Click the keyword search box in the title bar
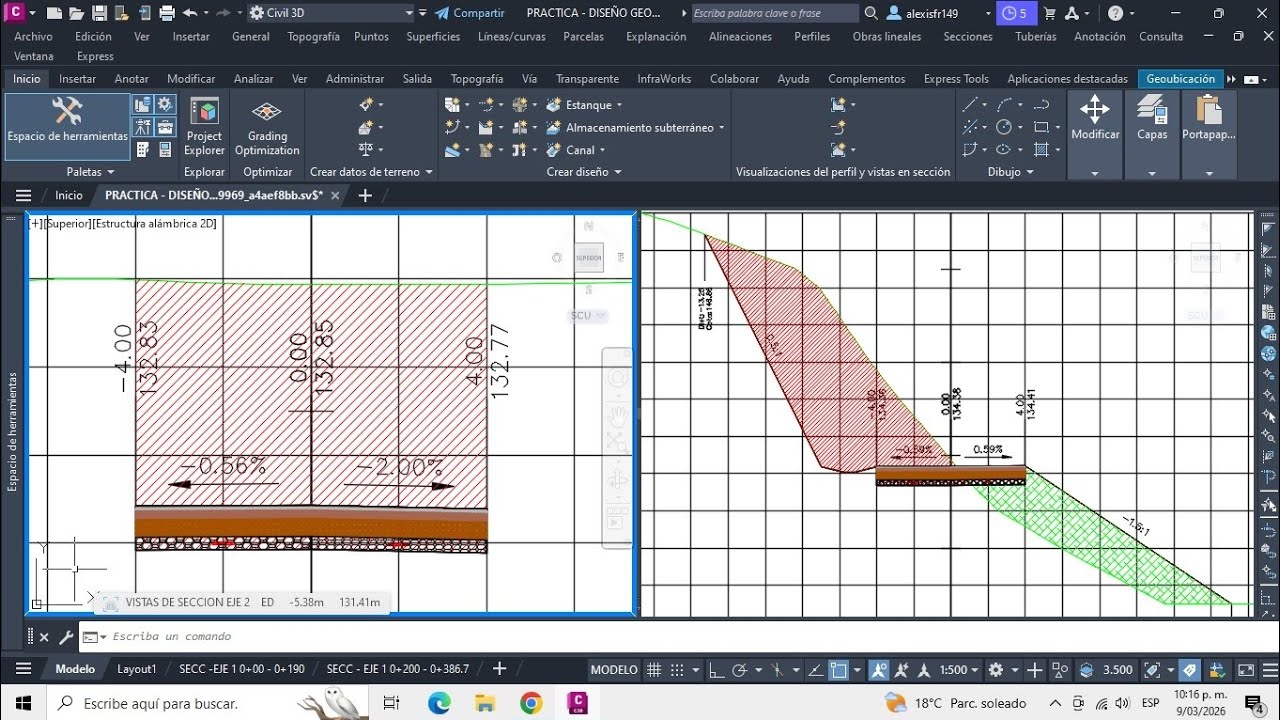This screenshot has width=1280, height=720. pyautogui.click(x=775, y=13)
